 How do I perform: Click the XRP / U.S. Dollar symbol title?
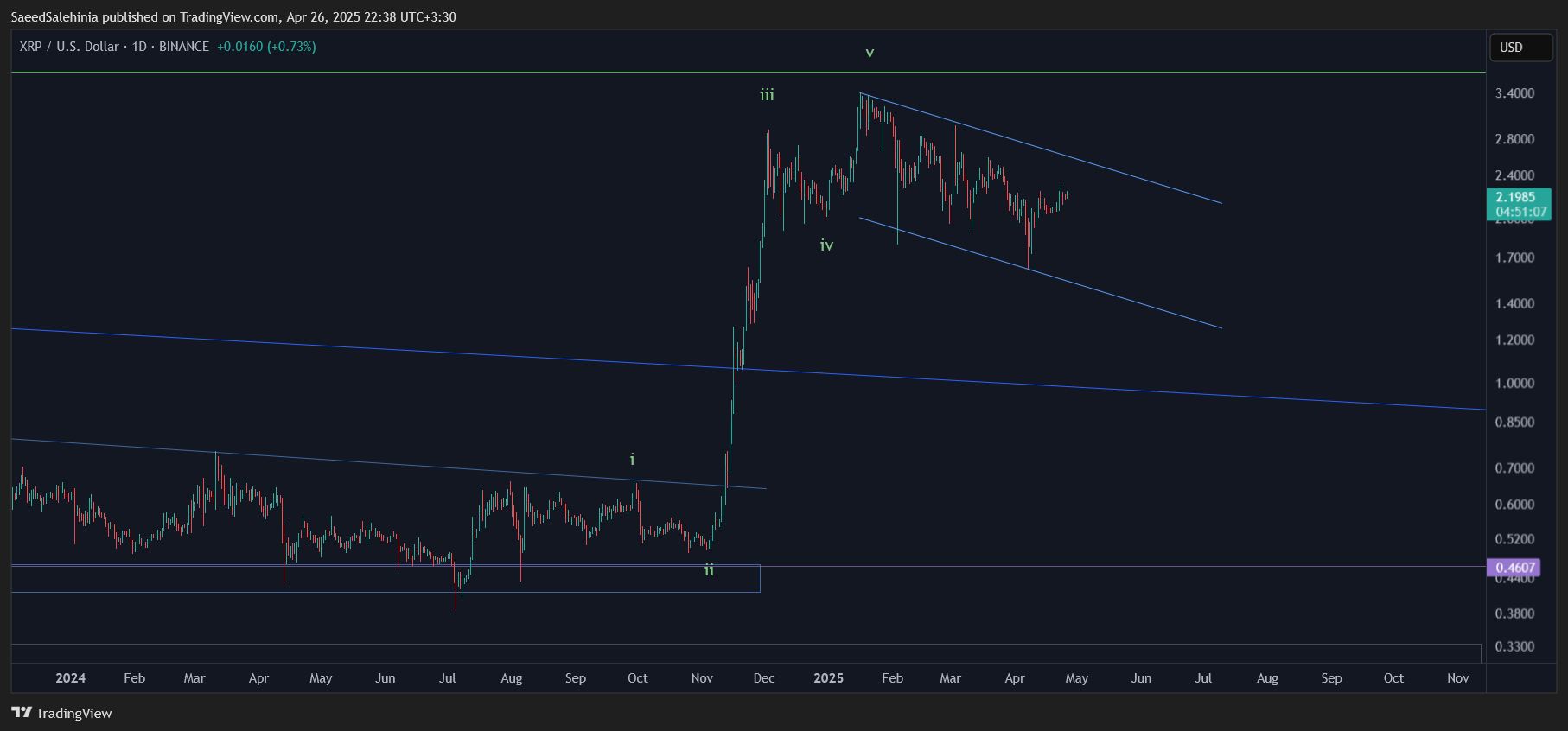[69, 47]
